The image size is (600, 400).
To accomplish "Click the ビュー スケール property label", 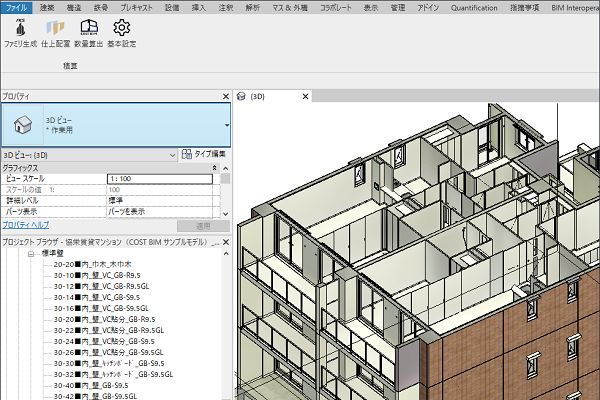I will click(x=25, y=179).
